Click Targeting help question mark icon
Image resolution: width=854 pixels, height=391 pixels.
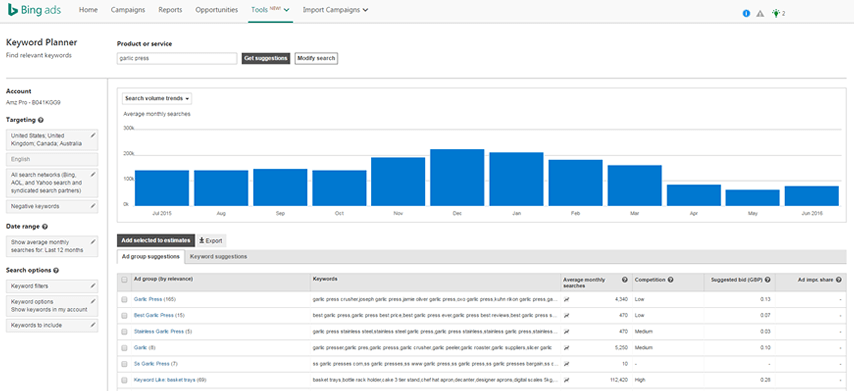click(x=41, y=120)
